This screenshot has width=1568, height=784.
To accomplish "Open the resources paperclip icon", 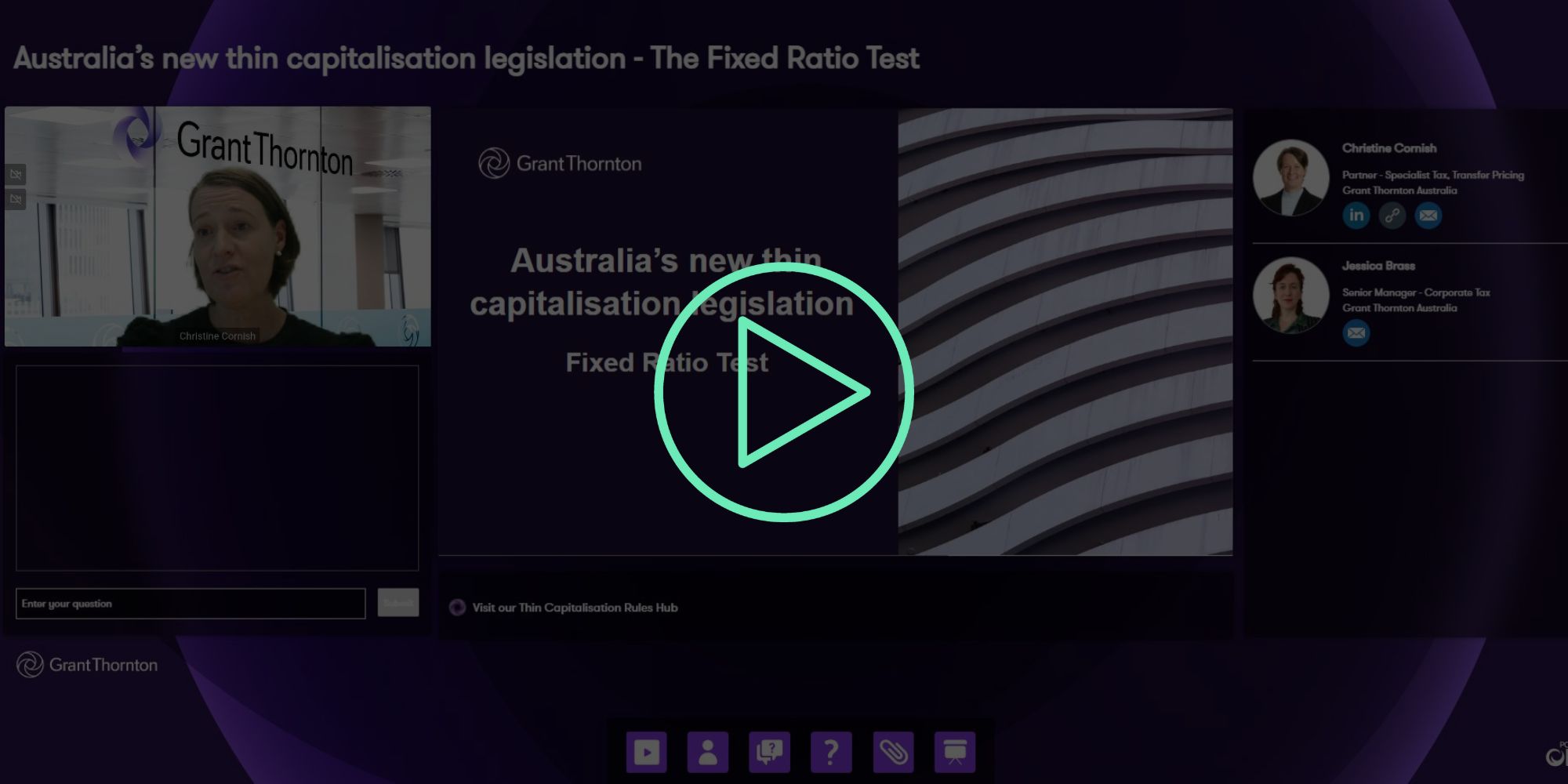I will point(893,753).
